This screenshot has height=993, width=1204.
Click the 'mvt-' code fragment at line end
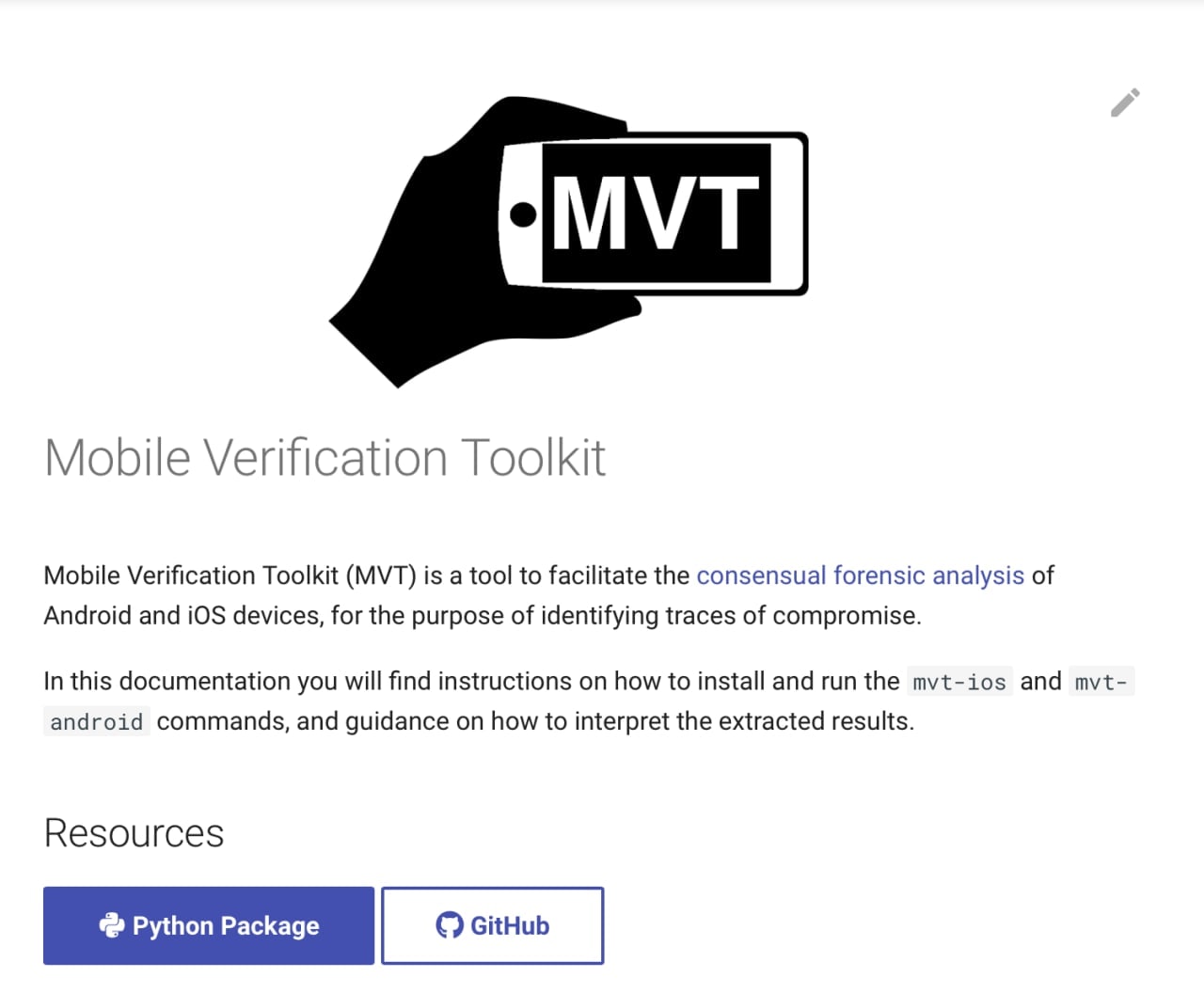pos(1101,682)
